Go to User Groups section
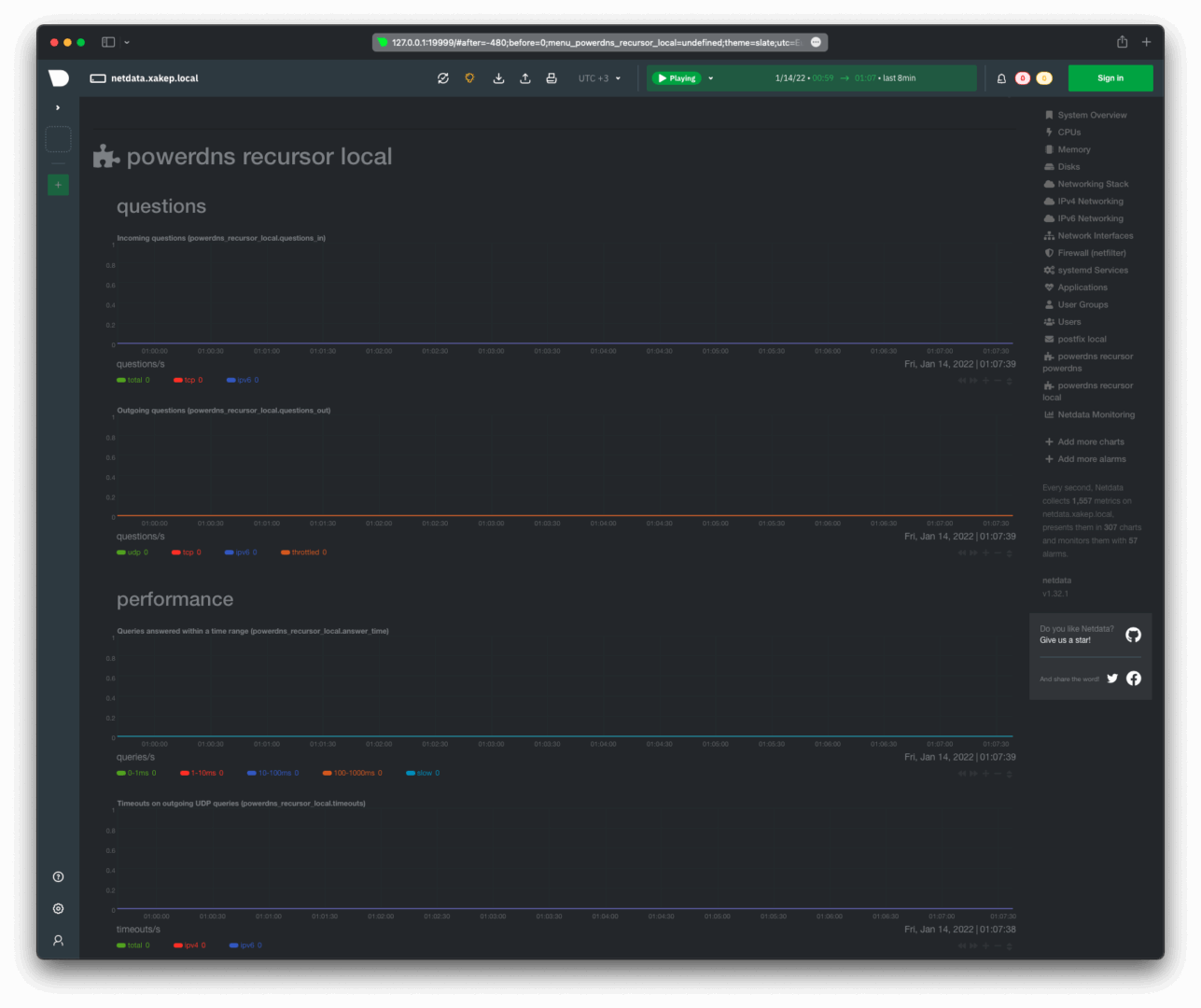 [1076, 305]
